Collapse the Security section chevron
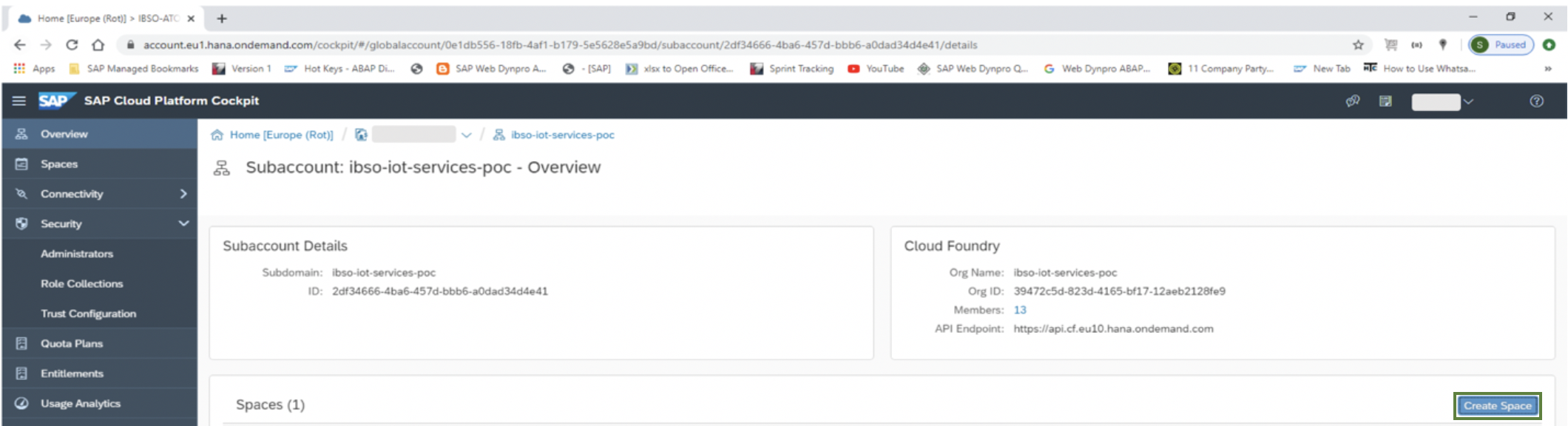Viewport: 1568px width, 426px height. (183, 223)
